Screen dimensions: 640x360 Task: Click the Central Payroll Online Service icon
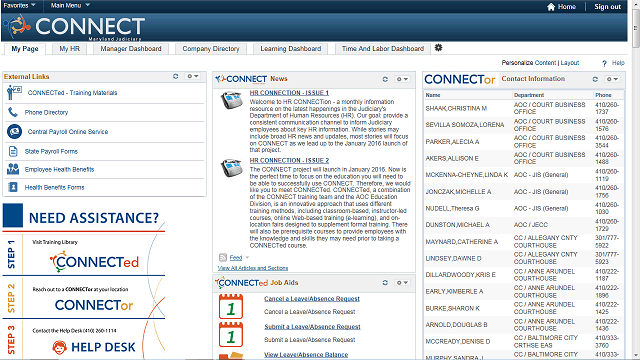click(x=14, y=131)
